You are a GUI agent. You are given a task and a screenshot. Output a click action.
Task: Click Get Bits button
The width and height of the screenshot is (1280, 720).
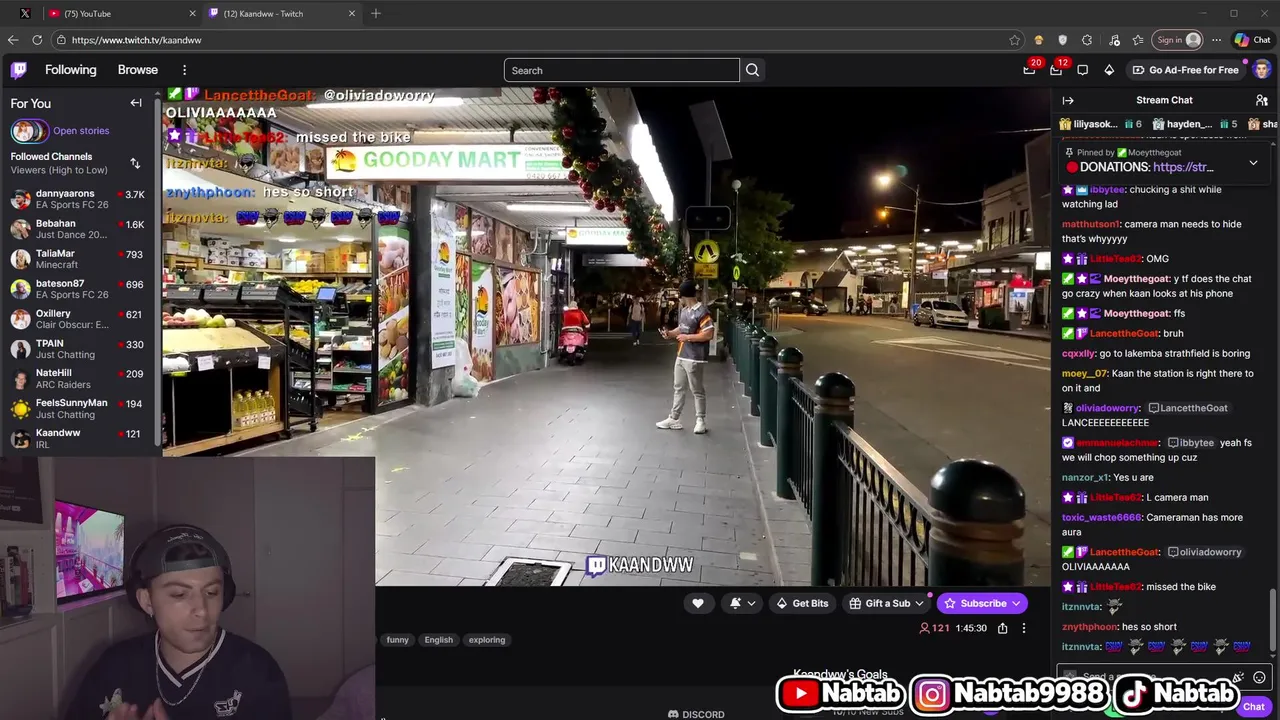point(802,603)
